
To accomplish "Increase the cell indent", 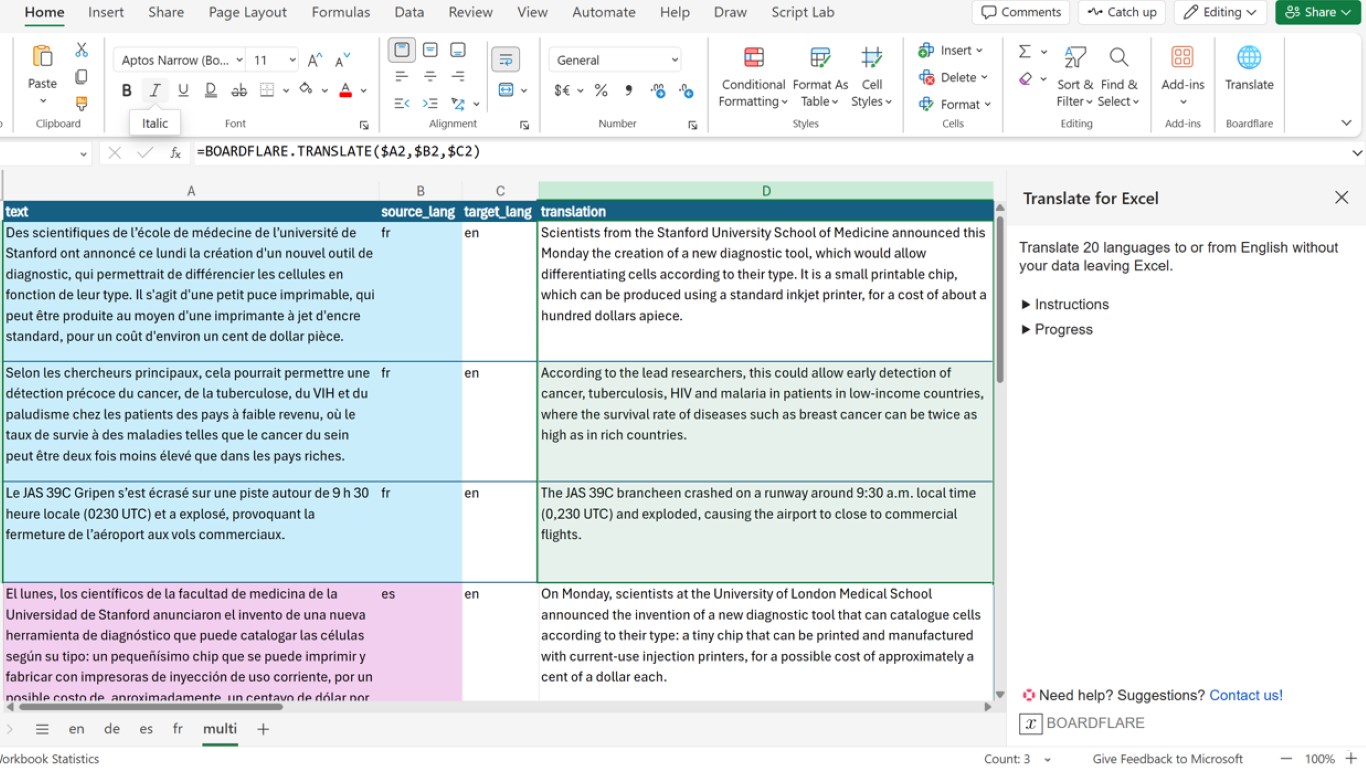I will 430,103.
